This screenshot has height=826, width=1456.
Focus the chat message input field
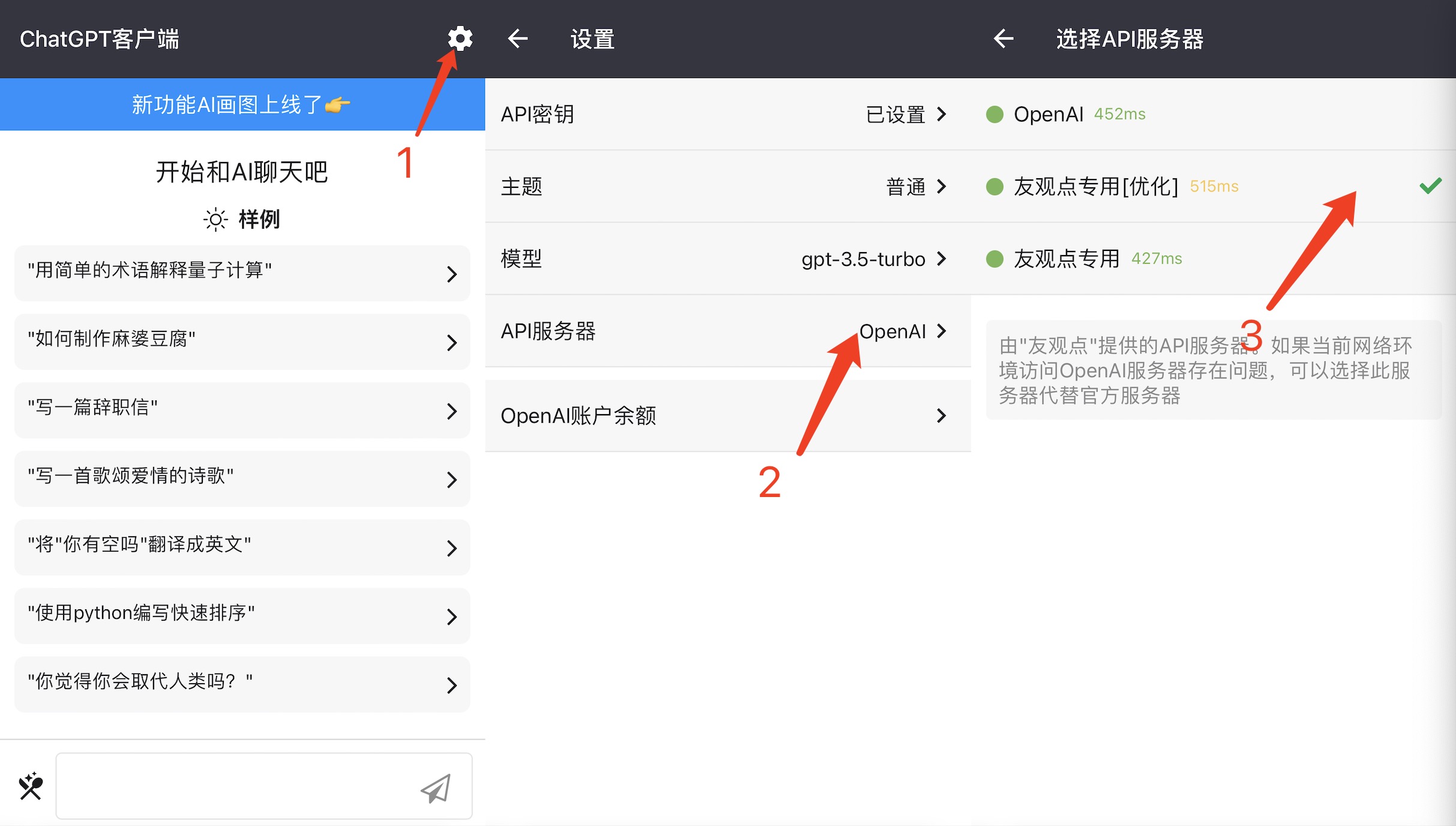click(x=264, y=786)
